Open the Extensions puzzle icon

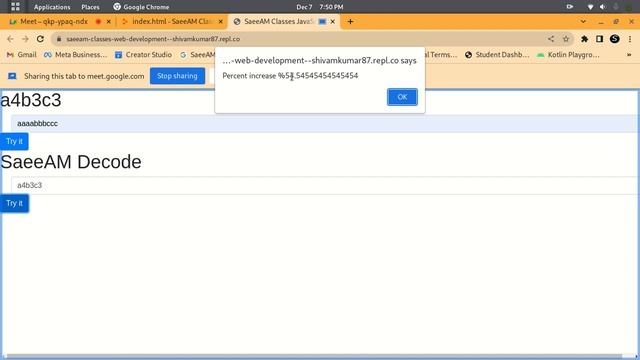point(584,39)
